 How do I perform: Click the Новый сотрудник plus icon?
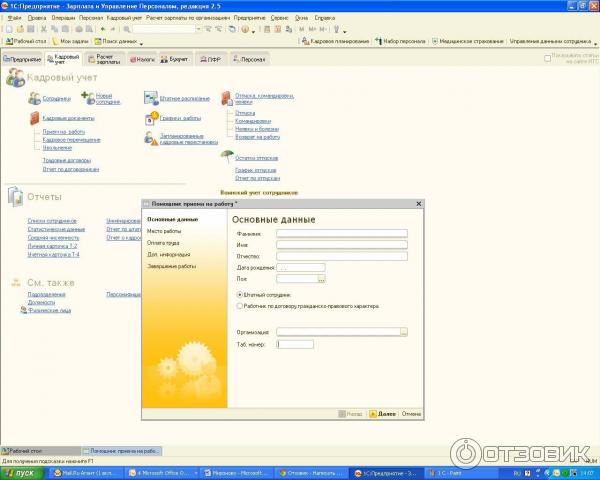(x=87, y=97)
